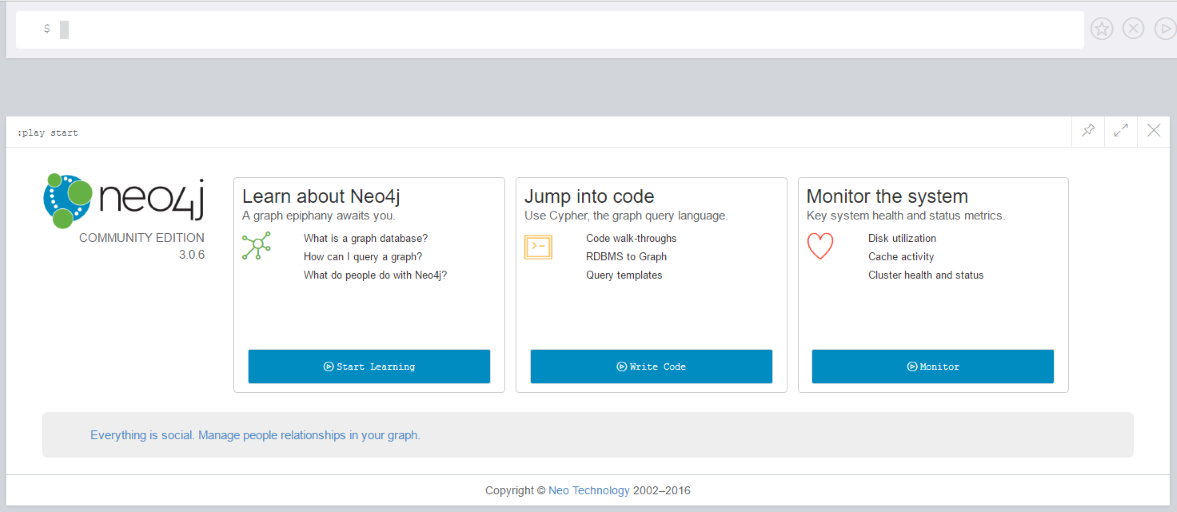Pin the :play start frame
Viewport: 1177px width, 512px height.
pyautogui.click(x=1088, y=131)
